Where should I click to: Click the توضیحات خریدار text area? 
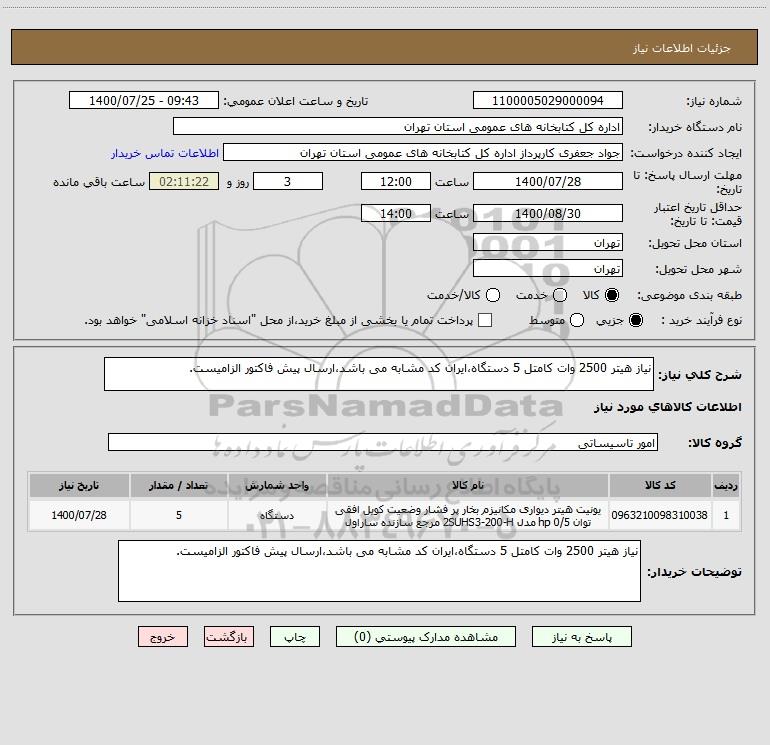click(379, 571)
